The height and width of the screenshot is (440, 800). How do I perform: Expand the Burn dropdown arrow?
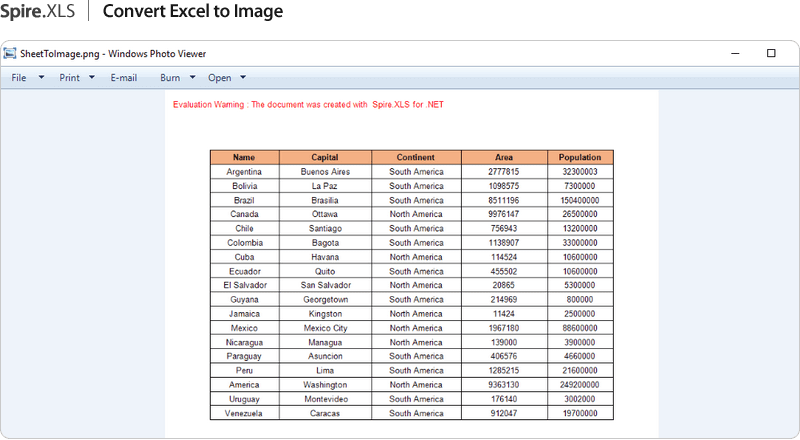tap(192, 77)
